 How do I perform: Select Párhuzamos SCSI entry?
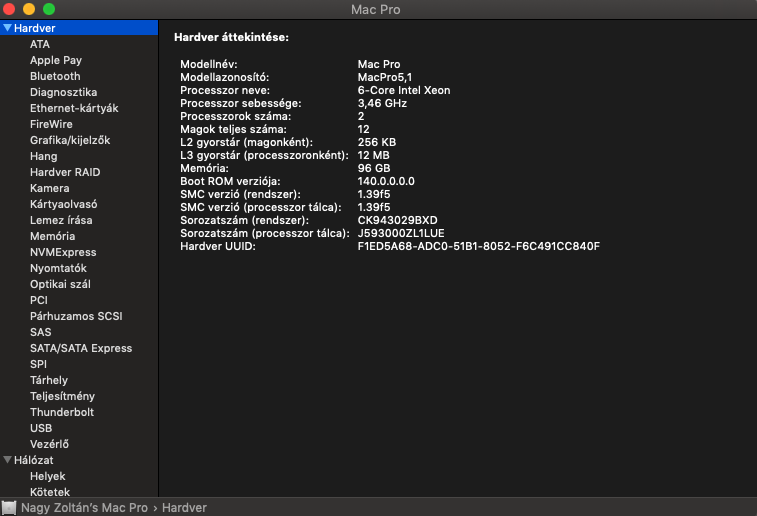click(76, 316)
